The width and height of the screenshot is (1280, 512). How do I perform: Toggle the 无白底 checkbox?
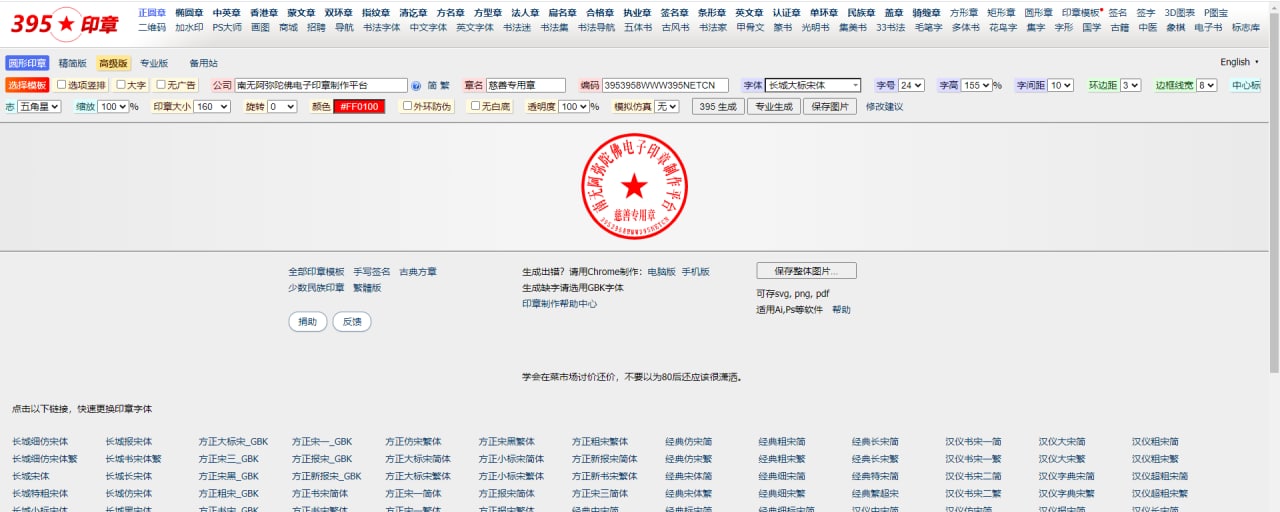[476, 106]
